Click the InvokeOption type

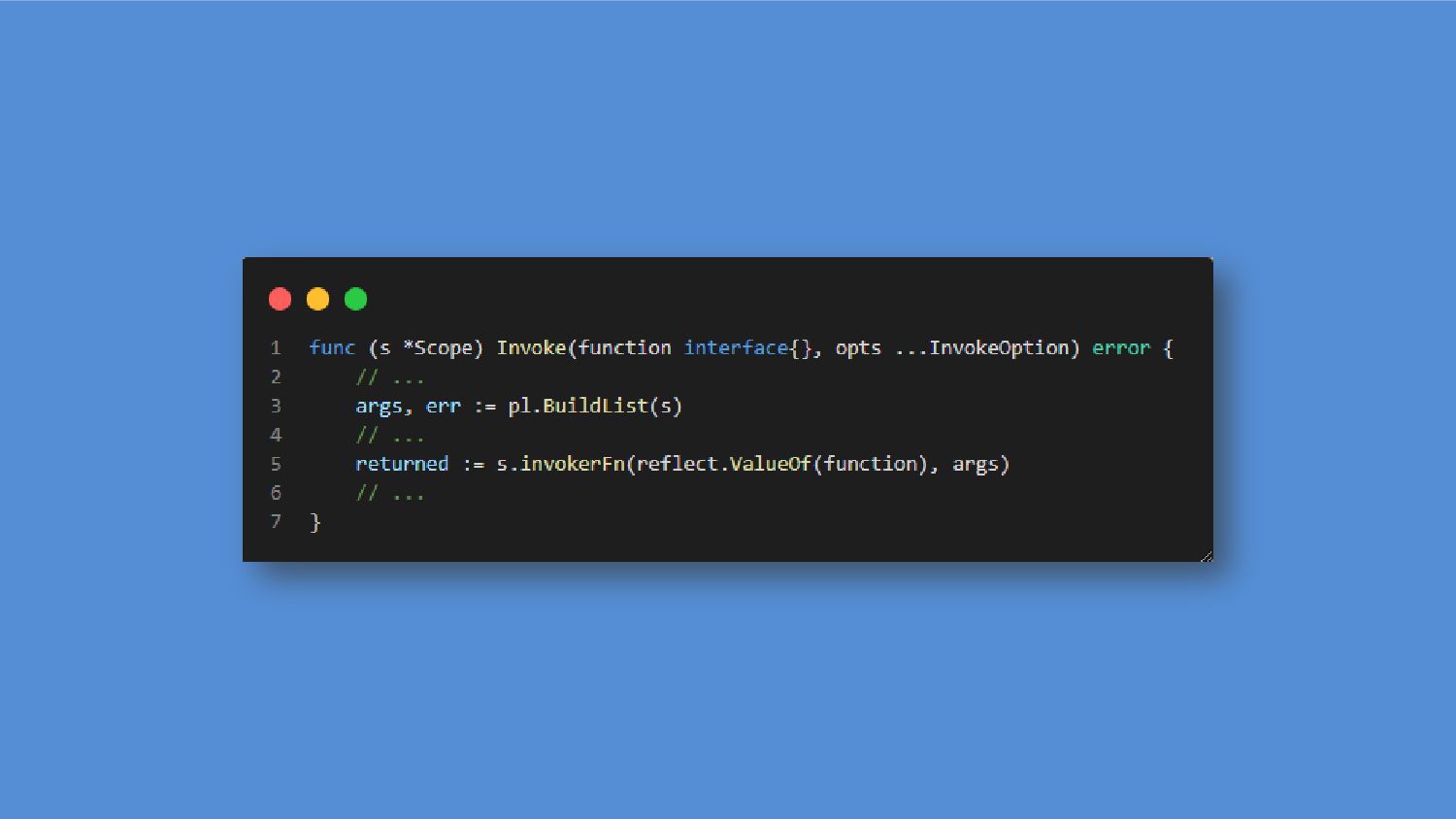(x=999, y=347)
